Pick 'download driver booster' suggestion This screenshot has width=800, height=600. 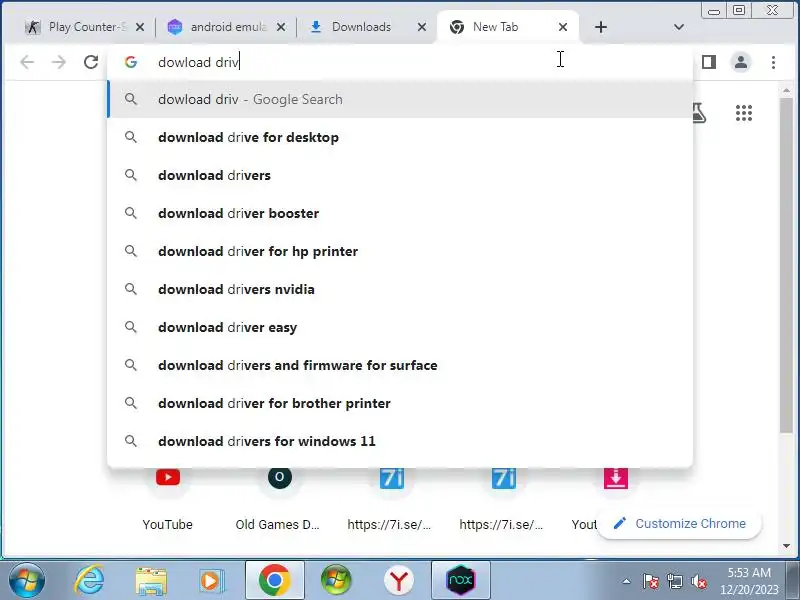click(400, 213)
